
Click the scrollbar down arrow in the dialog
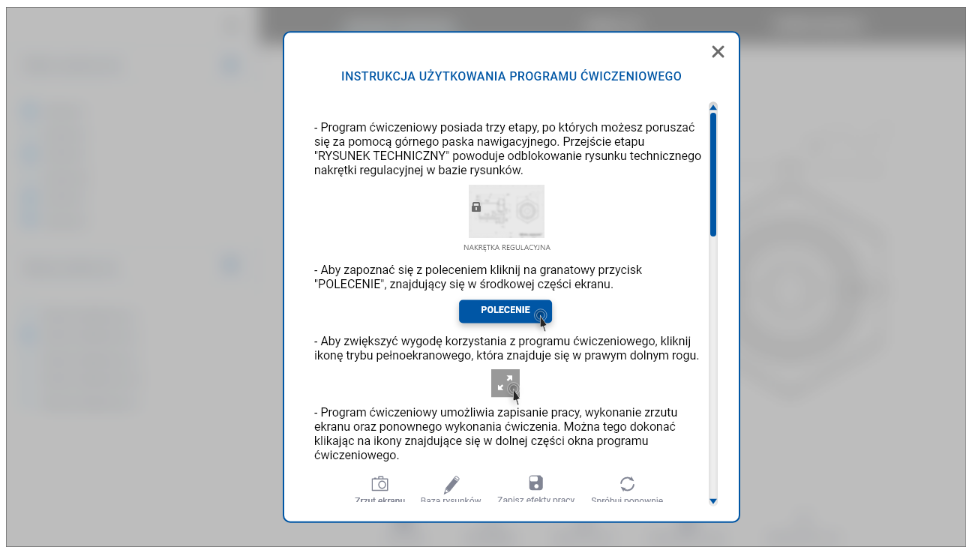coord(713,501)
